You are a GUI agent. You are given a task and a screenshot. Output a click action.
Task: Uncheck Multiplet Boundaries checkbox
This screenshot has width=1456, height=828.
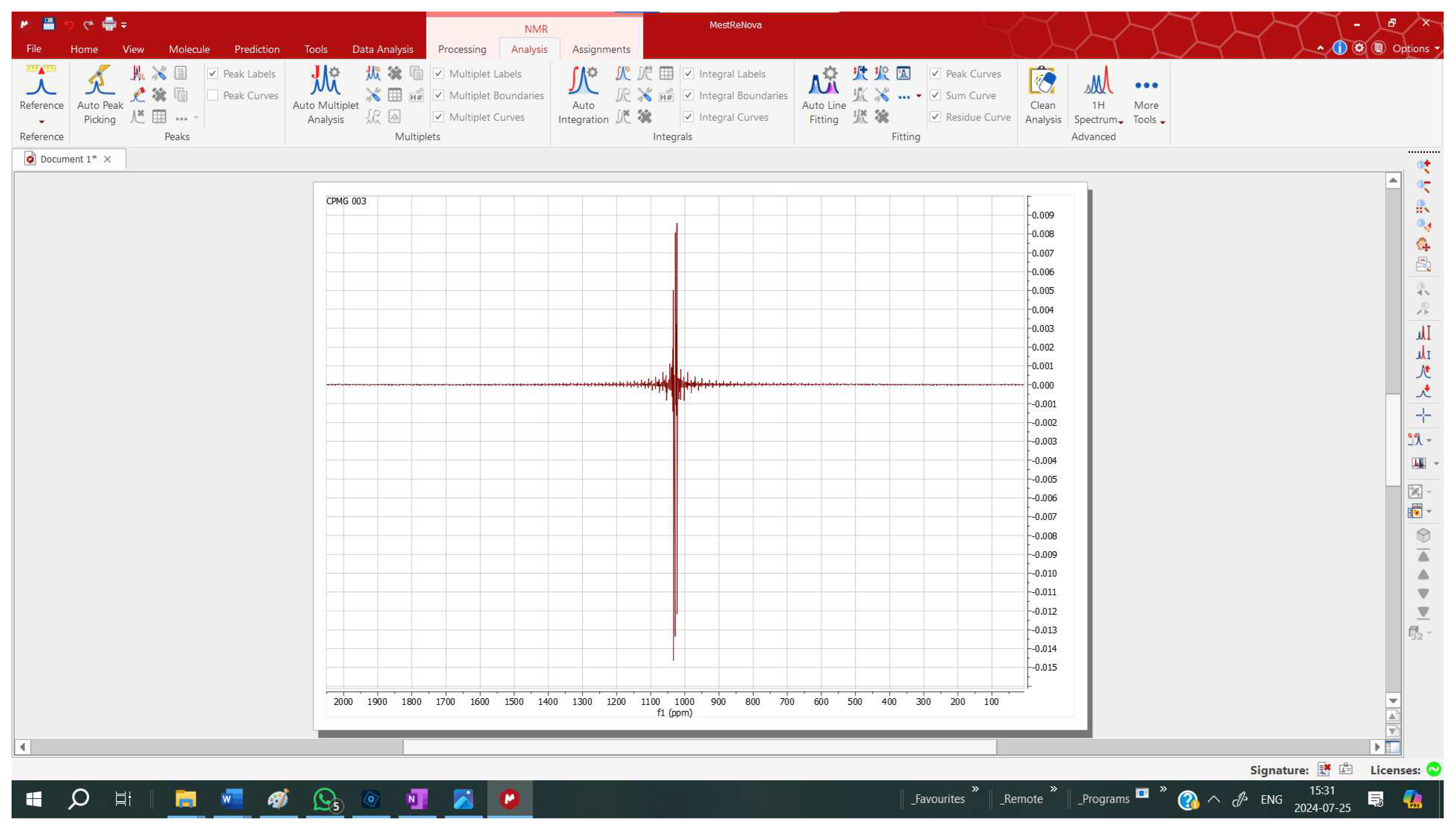[438, 95]
